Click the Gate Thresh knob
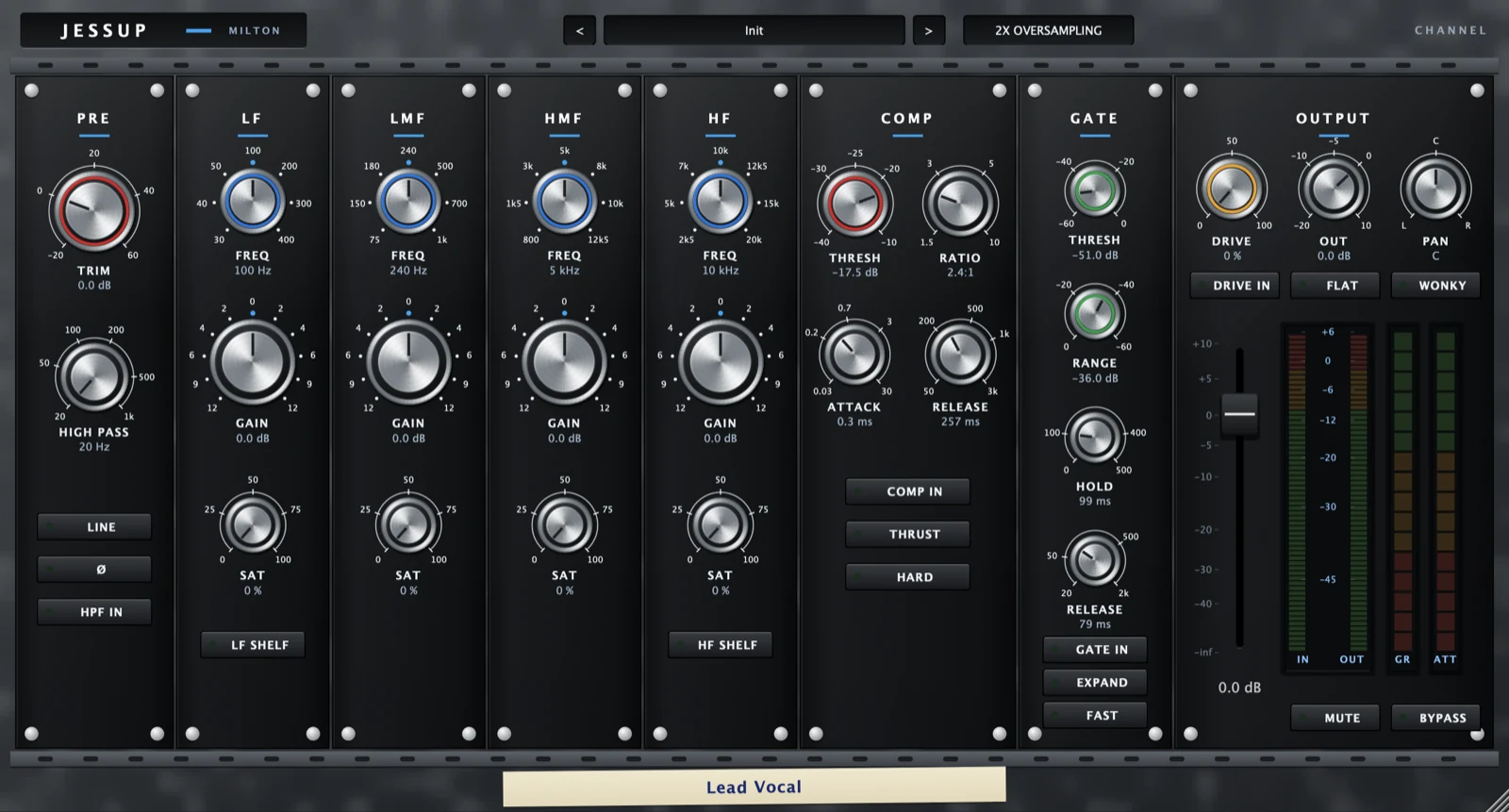 1094,191
